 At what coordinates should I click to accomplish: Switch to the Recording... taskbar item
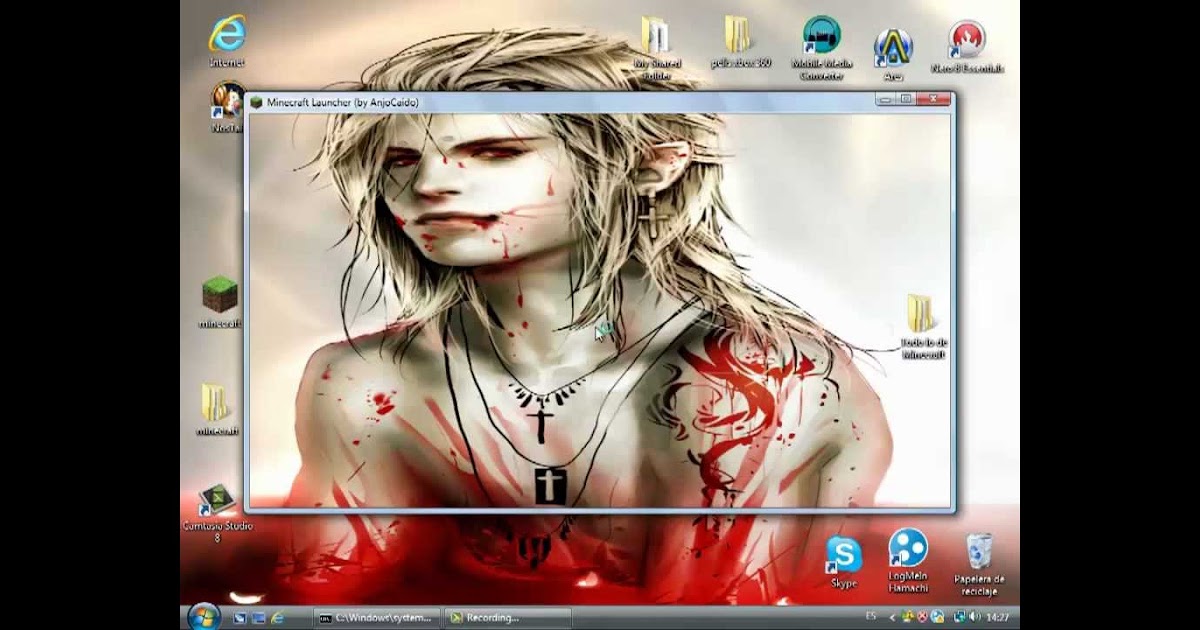(x=508, y=618)
